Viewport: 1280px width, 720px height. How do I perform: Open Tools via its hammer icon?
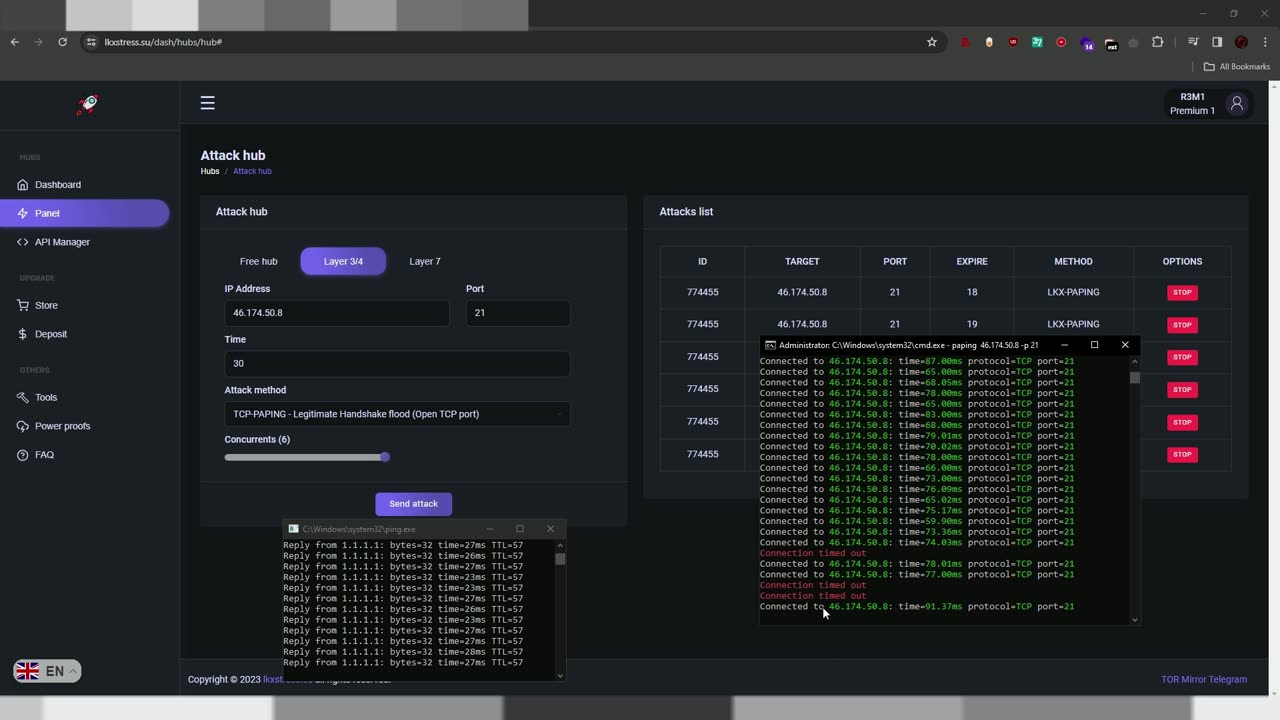(x=23, y=397)
